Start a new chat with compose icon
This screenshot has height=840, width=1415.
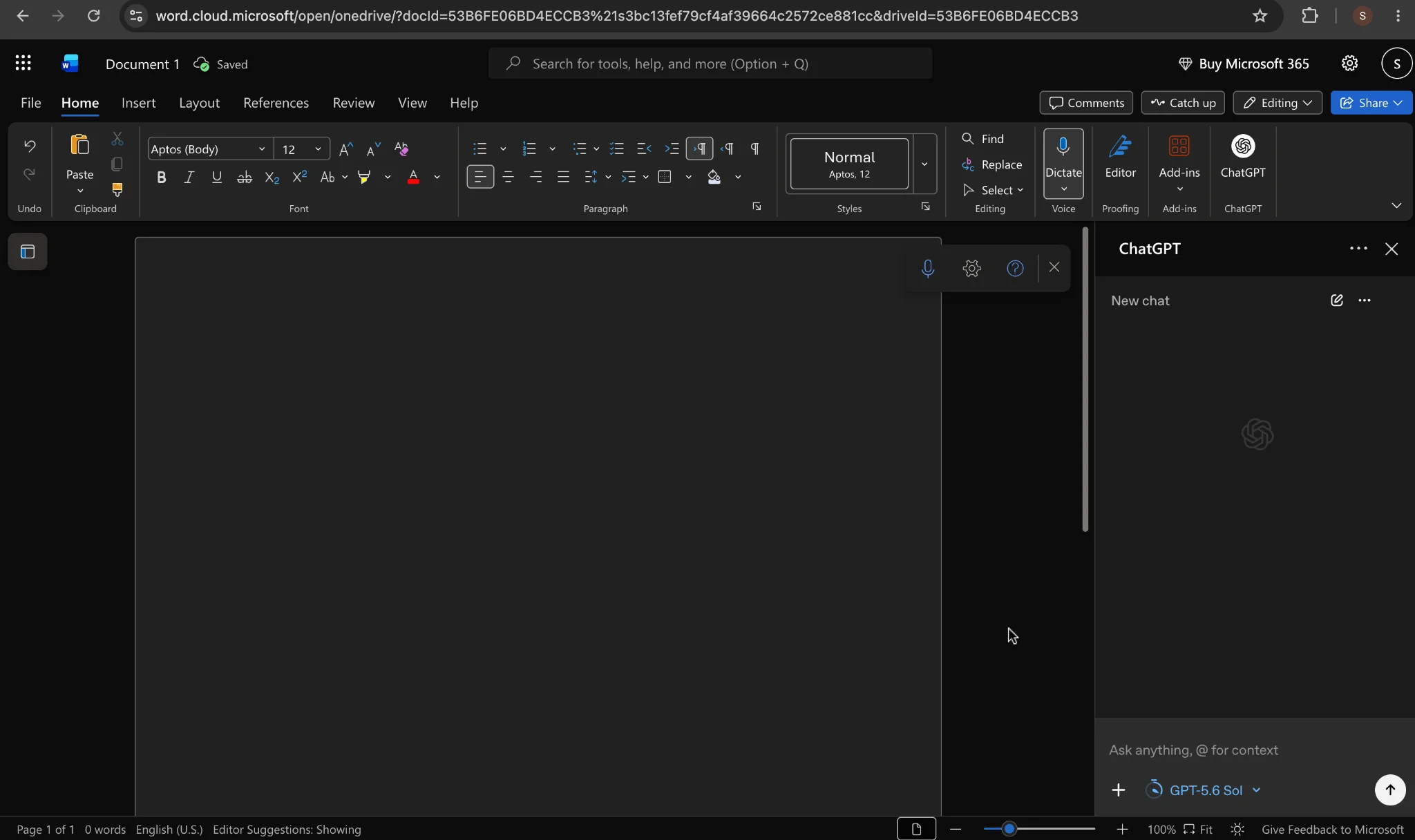[1337, 300]
